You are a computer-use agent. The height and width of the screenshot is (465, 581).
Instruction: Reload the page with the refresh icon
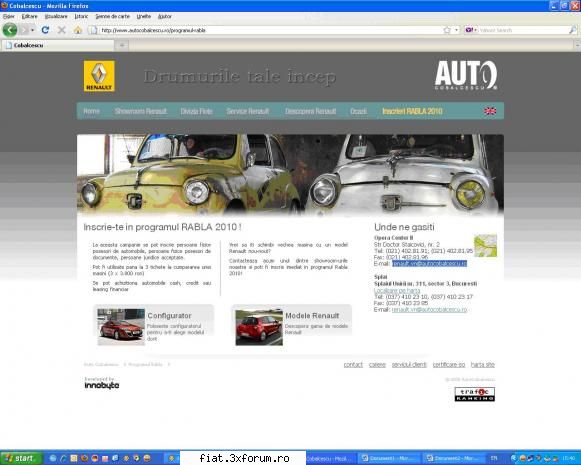pos(45,30)
